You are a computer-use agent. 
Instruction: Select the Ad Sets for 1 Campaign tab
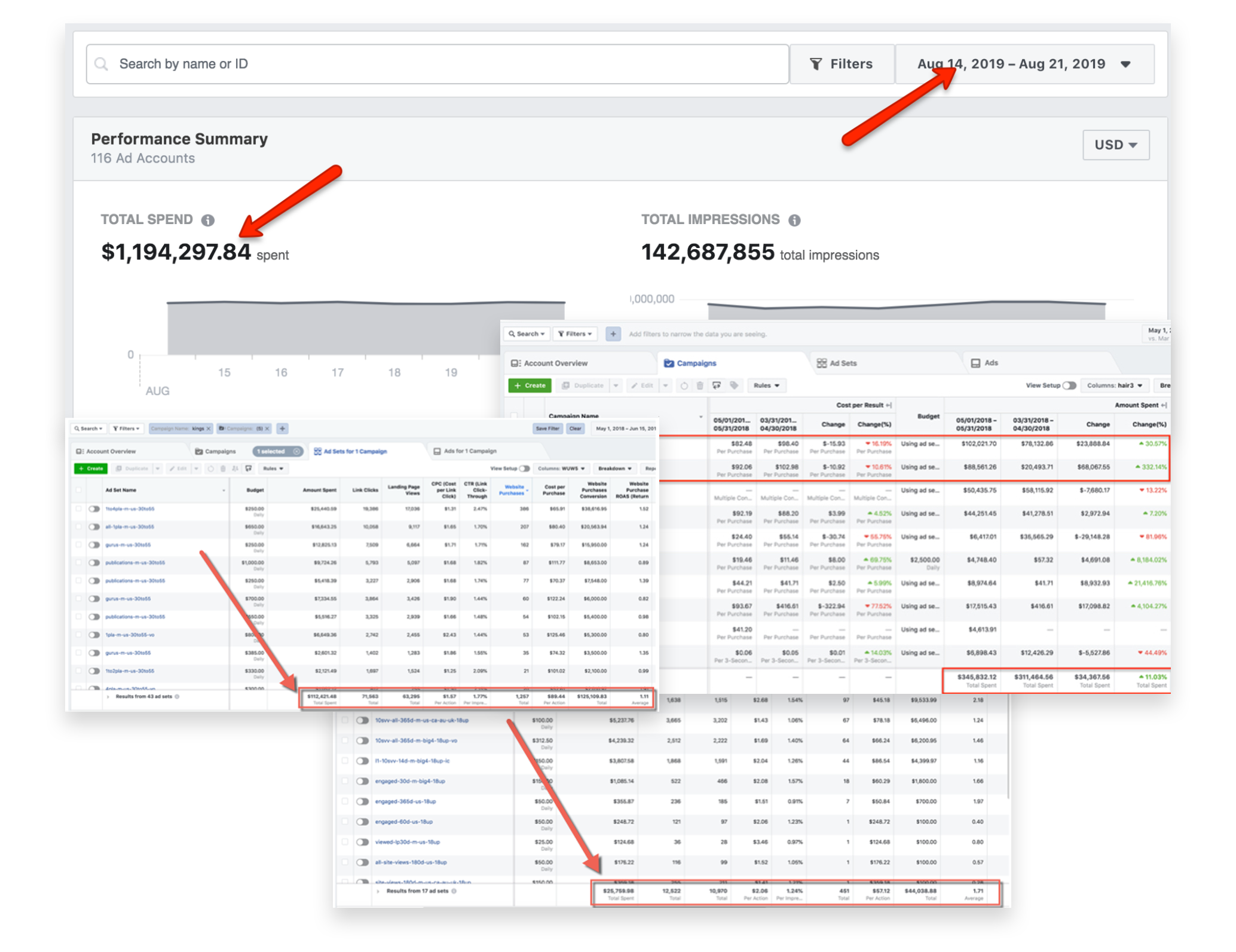point(351,451)
